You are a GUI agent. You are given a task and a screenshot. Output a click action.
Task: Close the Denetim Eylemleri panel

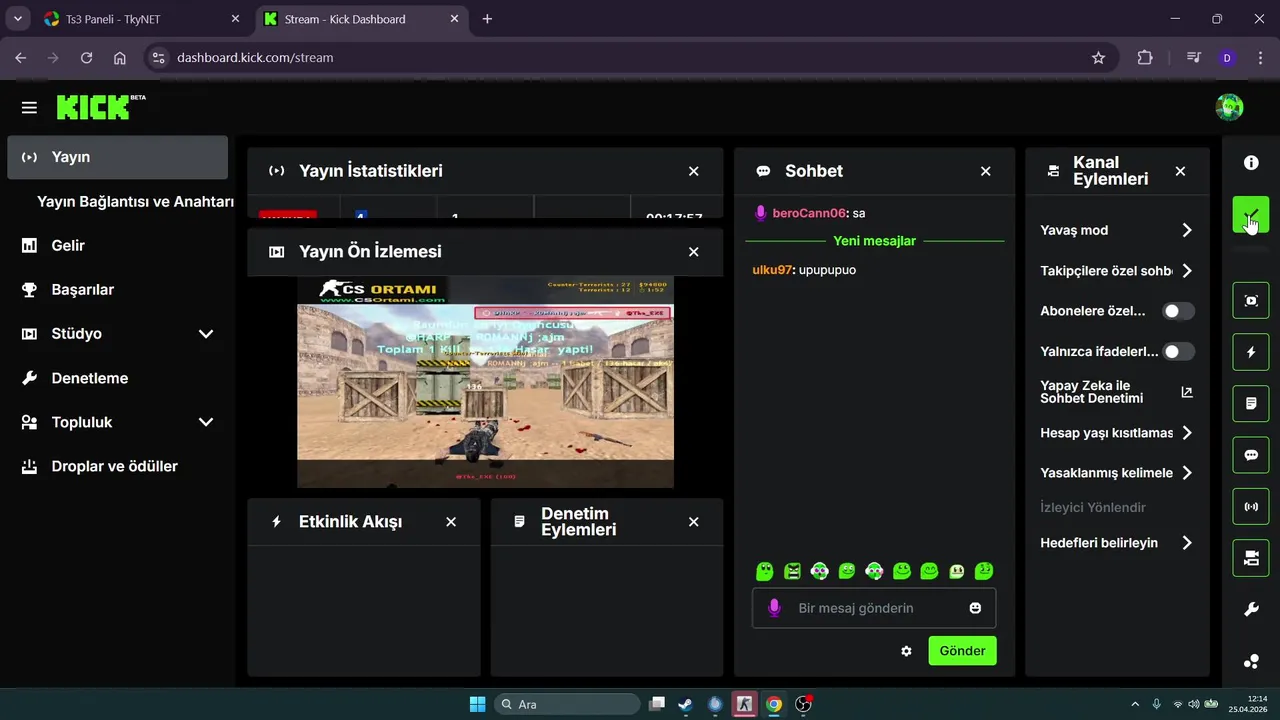[694, 522]
